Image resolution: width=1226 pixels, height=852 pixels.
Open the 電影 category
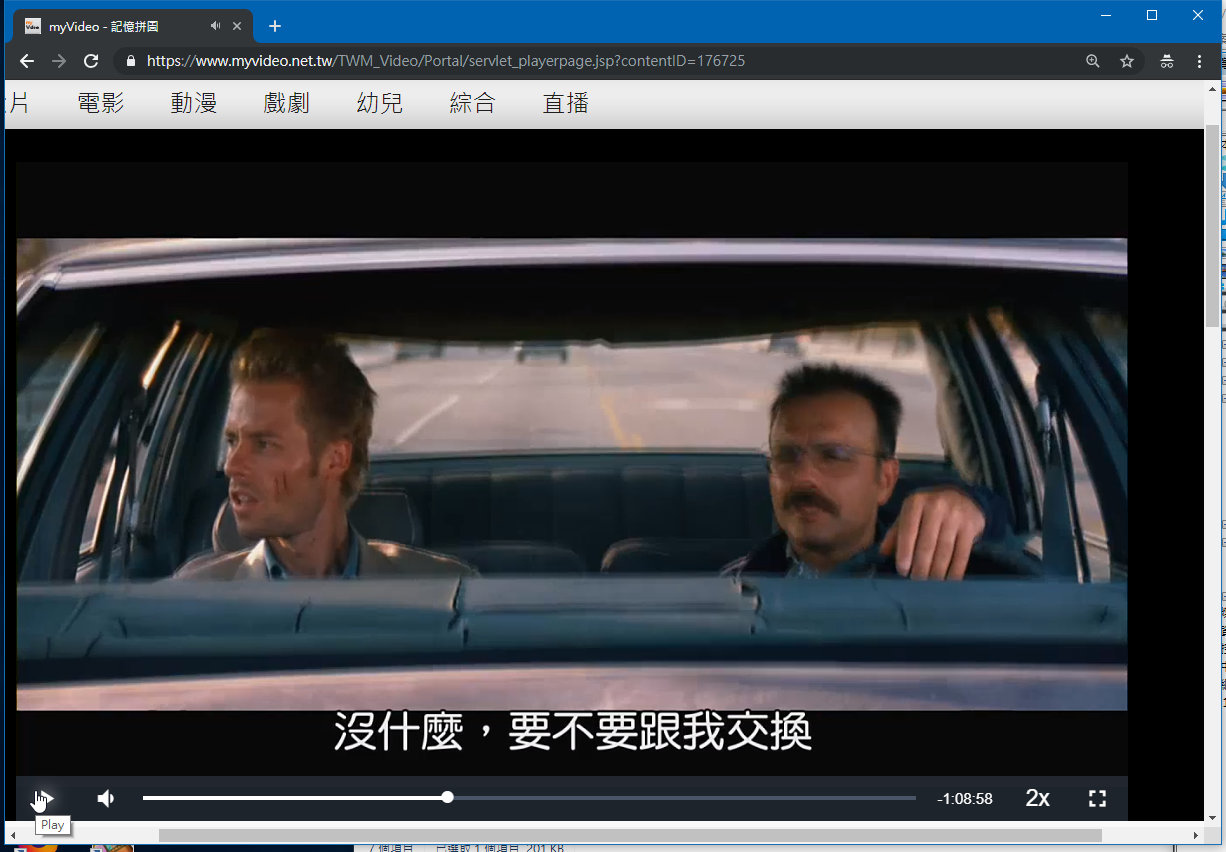(x=101, y=103)
